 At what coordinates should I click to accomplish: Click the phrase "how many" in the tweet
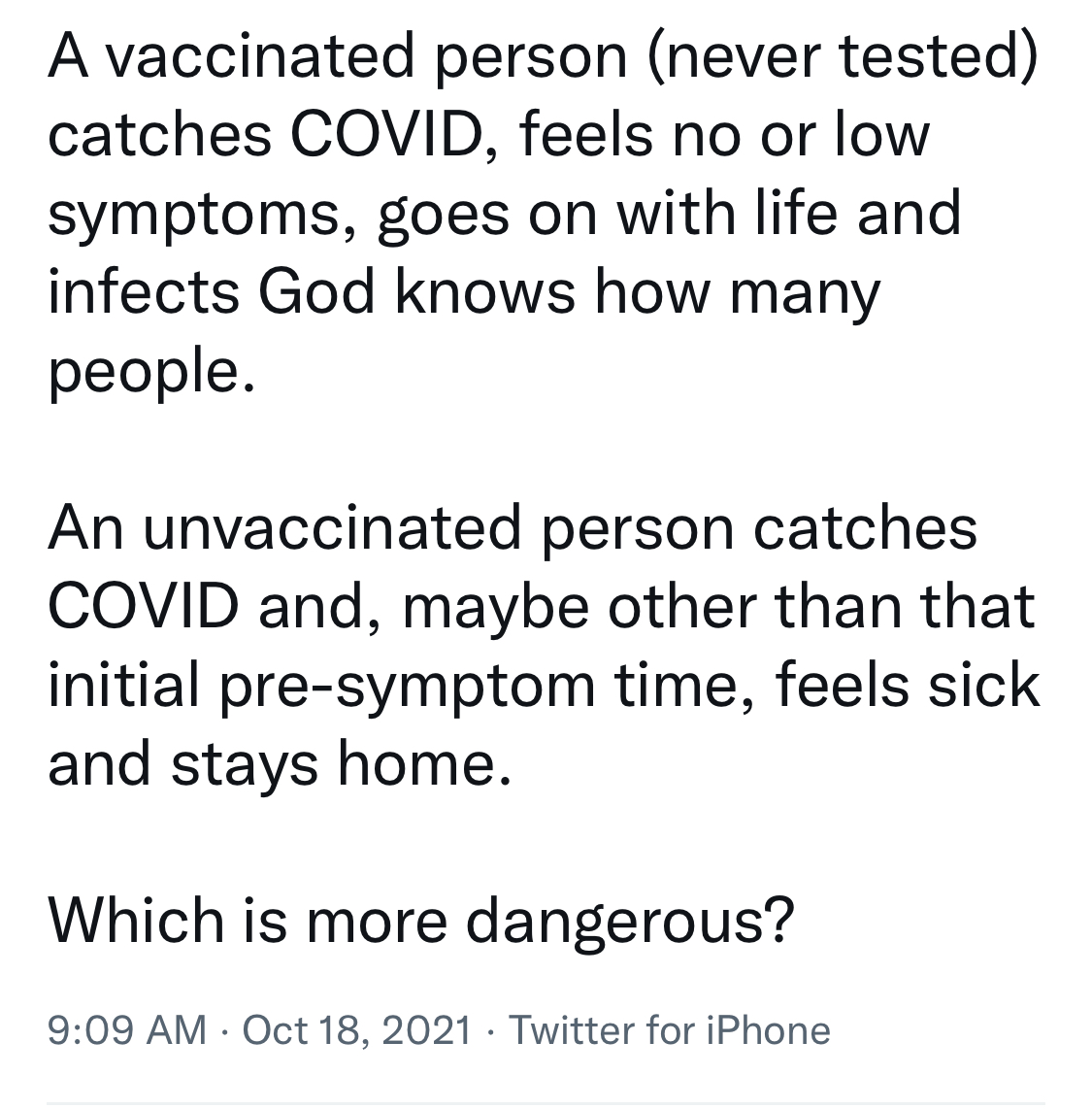[x=737, y=291]
